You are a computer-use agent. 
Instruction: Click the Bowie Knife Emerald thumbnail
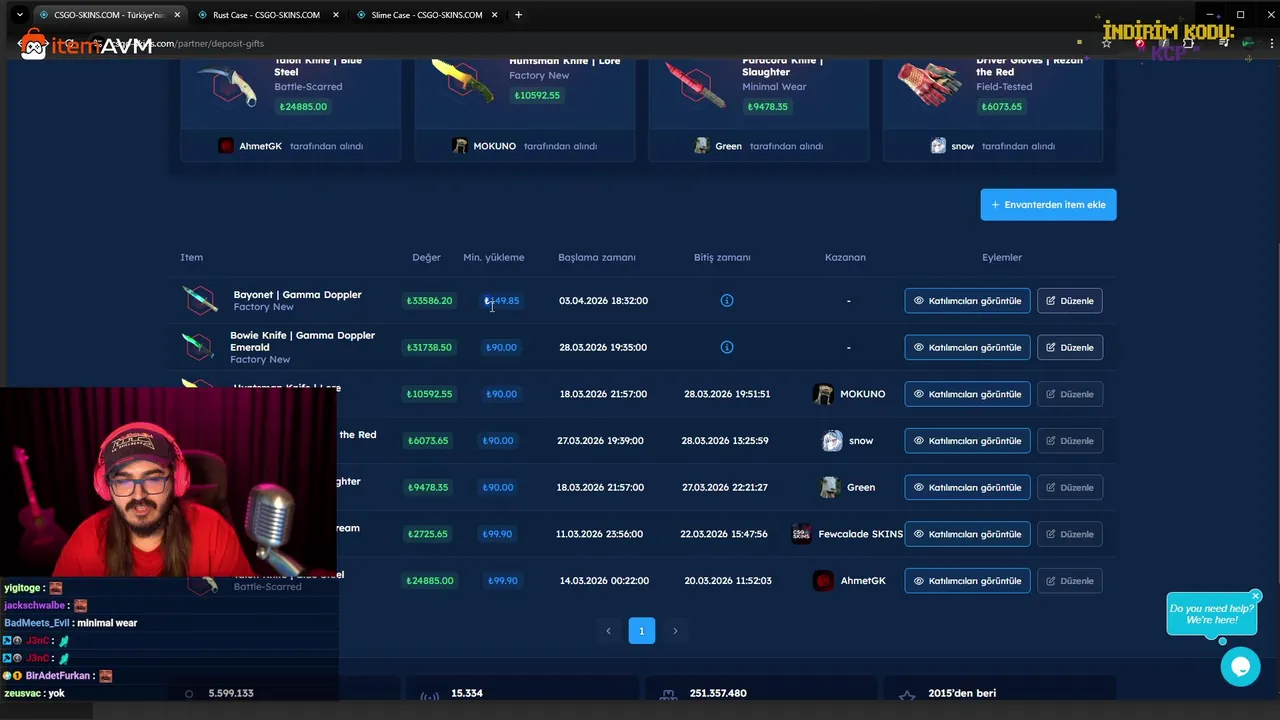(x=198, y=347)
